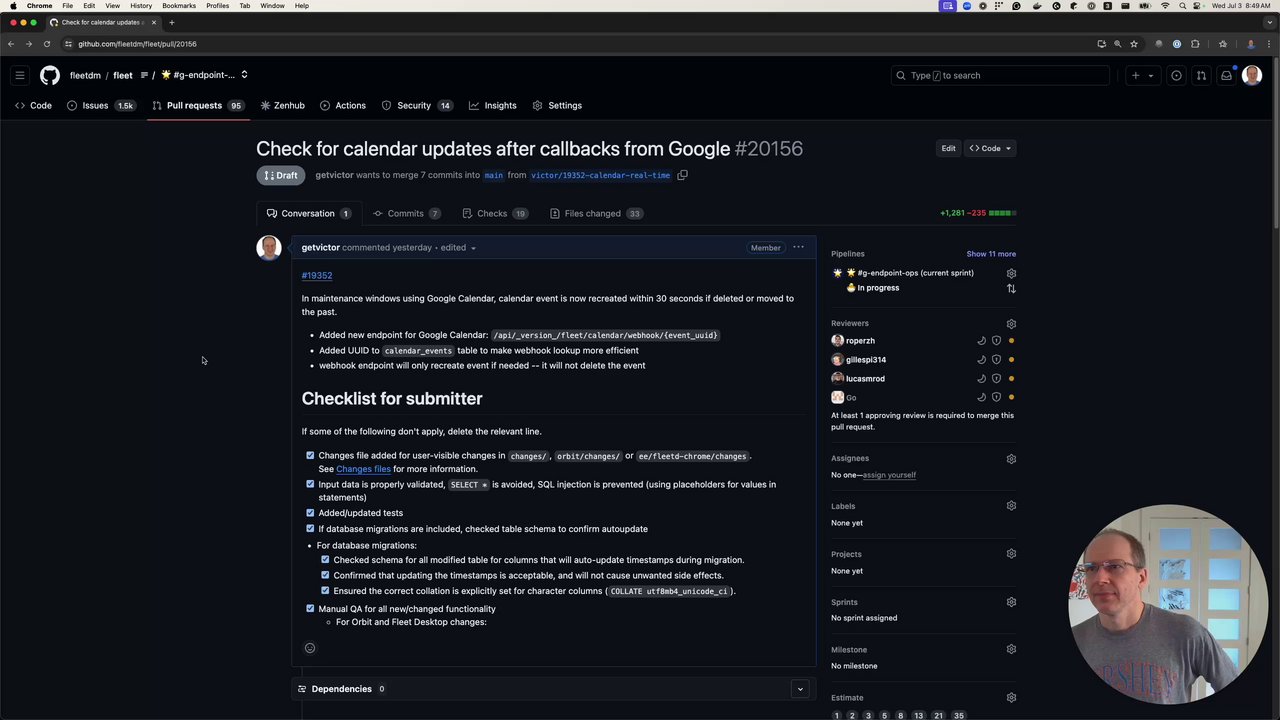Open the notifications inbox icon
Image resolution: width=1280 pixels, height=720 pixels.
(x=1226, y=75)
